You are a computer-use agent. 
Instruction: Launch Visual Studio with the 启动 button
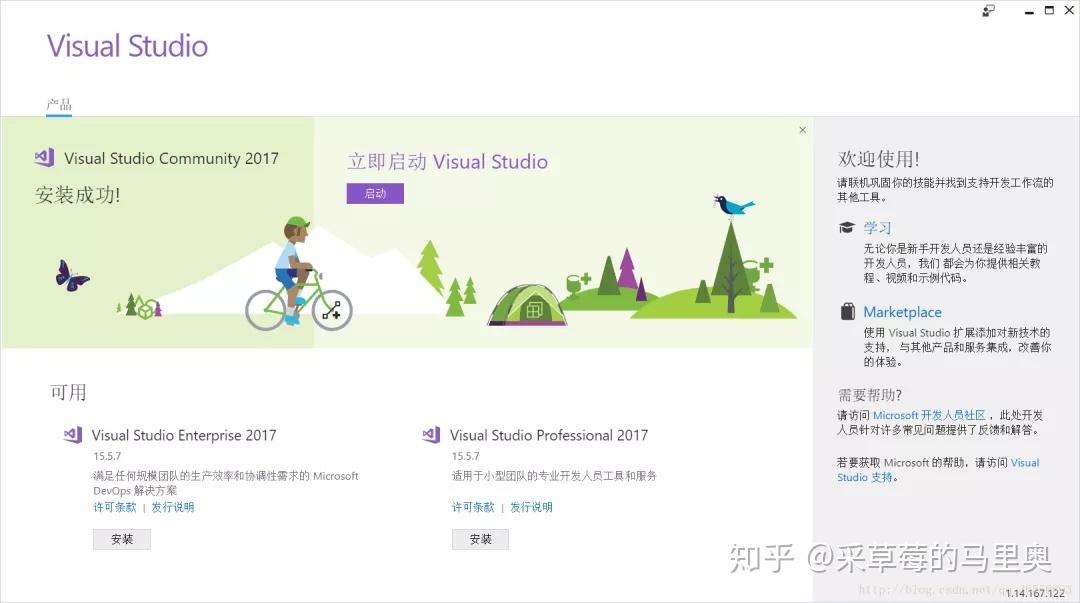(374, 193)
